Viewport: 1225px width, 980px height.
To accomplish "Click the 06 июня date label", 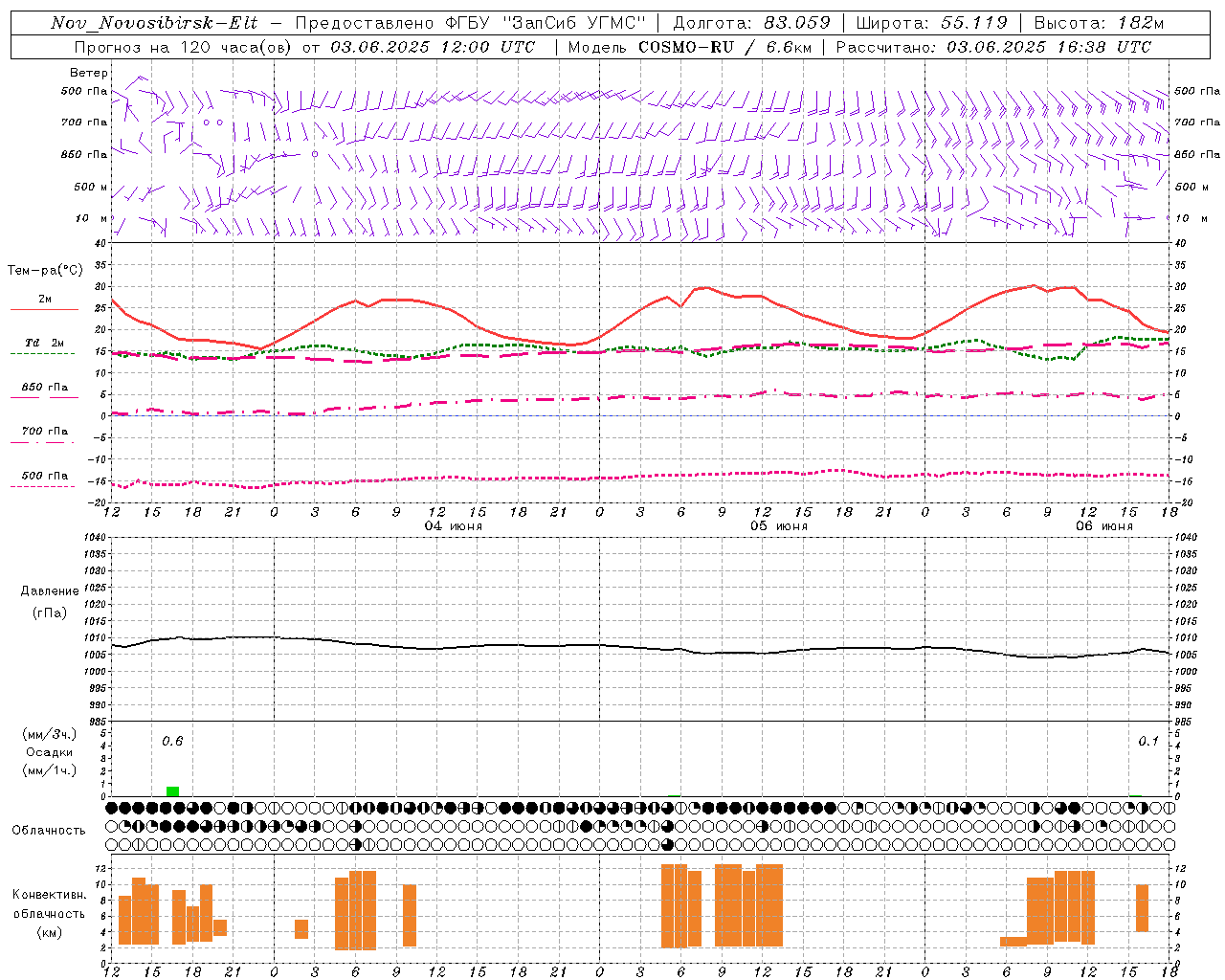I will (x=1104, y=526).
